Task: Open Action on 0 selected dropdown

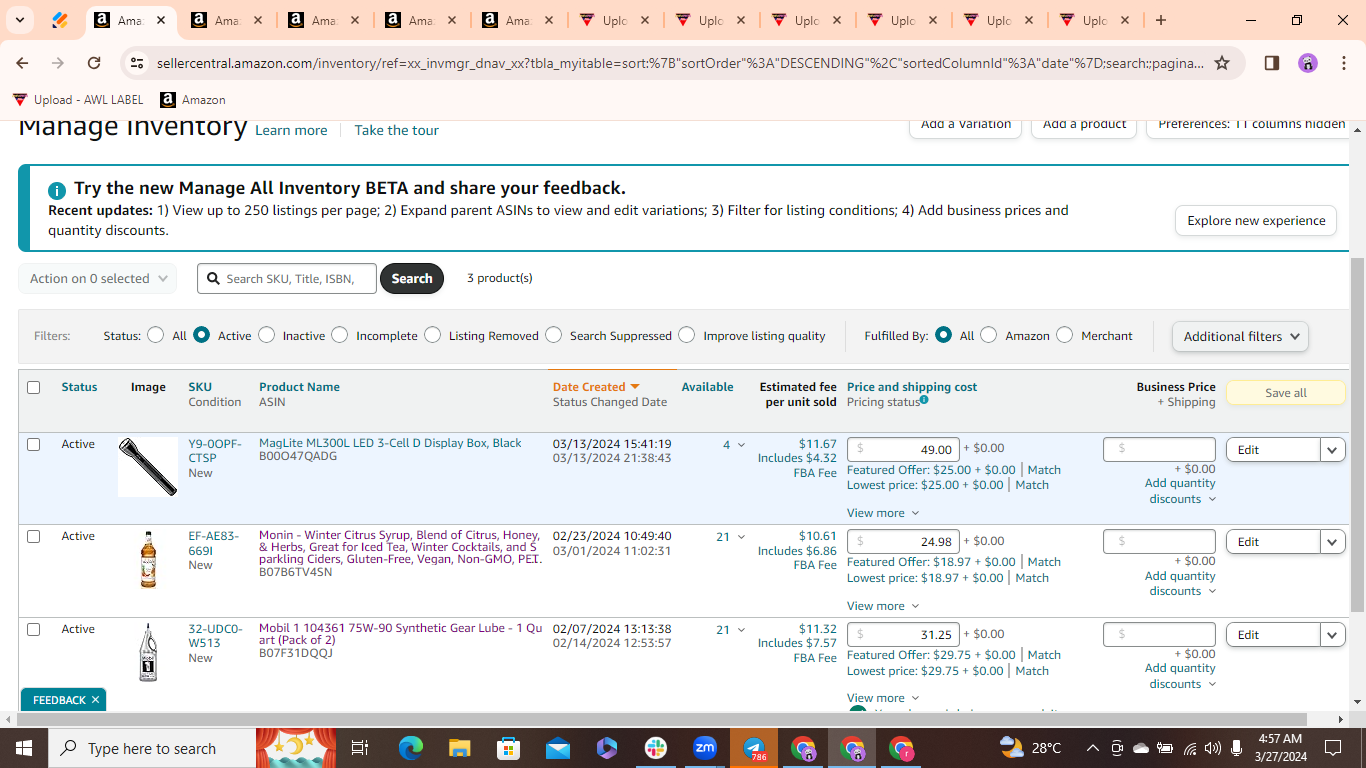Action: coord(98,279)
